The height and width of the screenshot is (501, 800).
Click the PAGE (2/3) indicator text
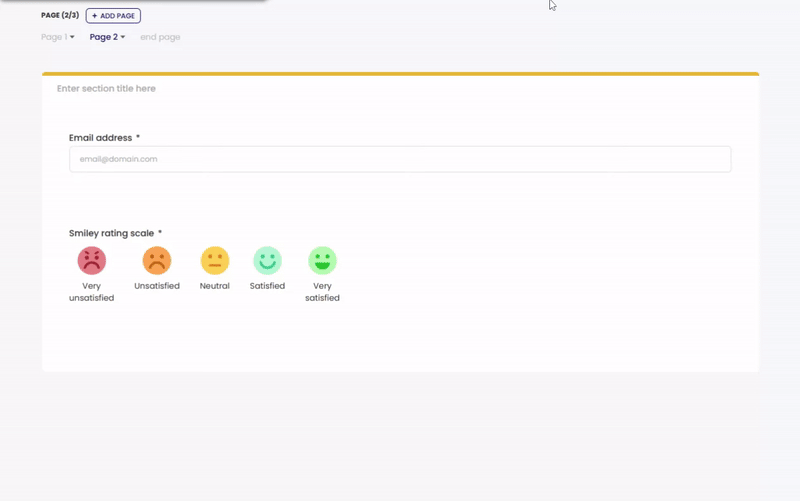pos(60,16)
